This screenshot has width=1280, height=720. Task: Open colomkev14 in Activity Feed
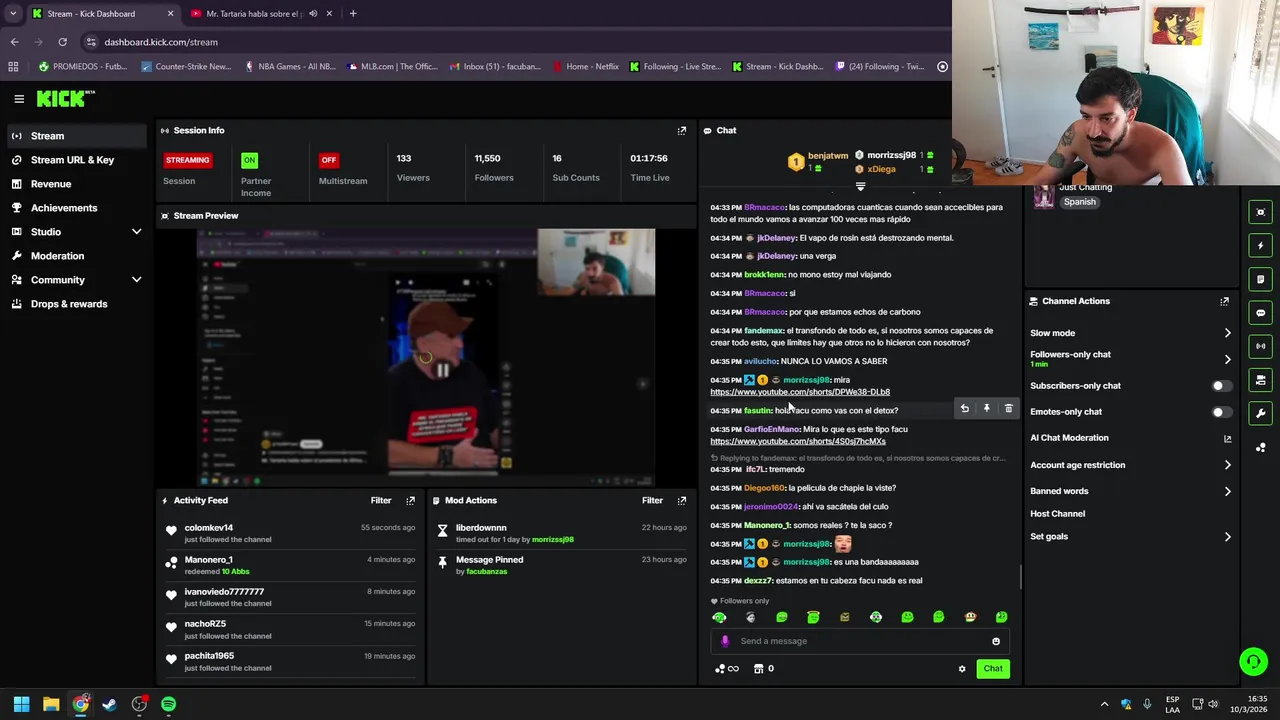tap(208, 528)
